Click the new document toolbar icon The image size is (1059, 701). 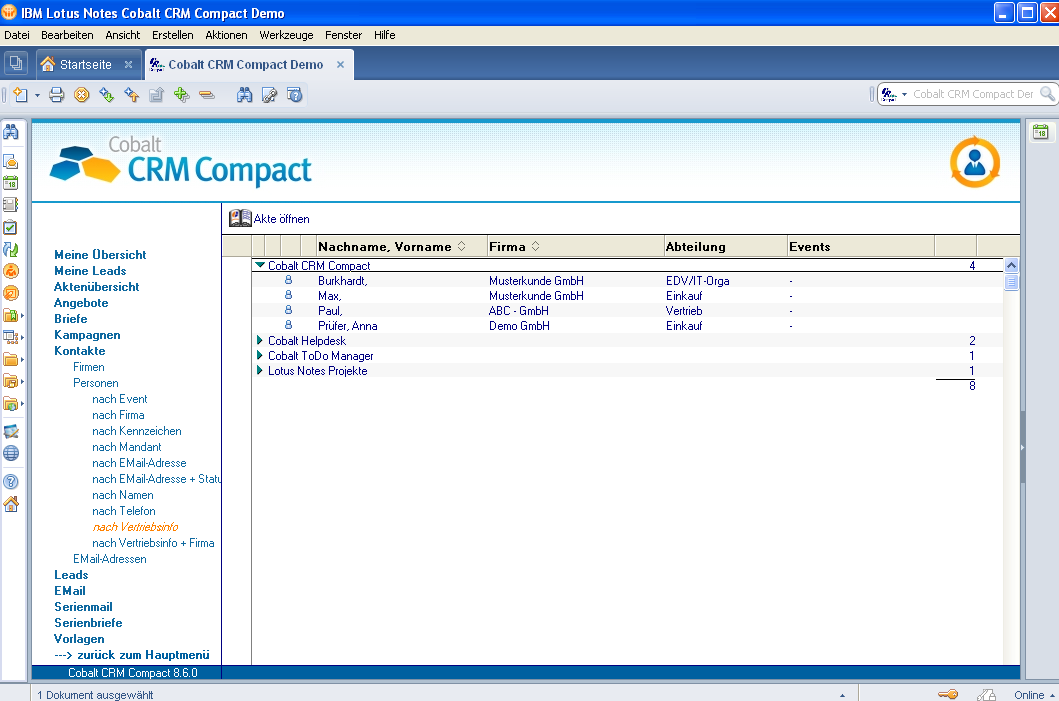20,95
